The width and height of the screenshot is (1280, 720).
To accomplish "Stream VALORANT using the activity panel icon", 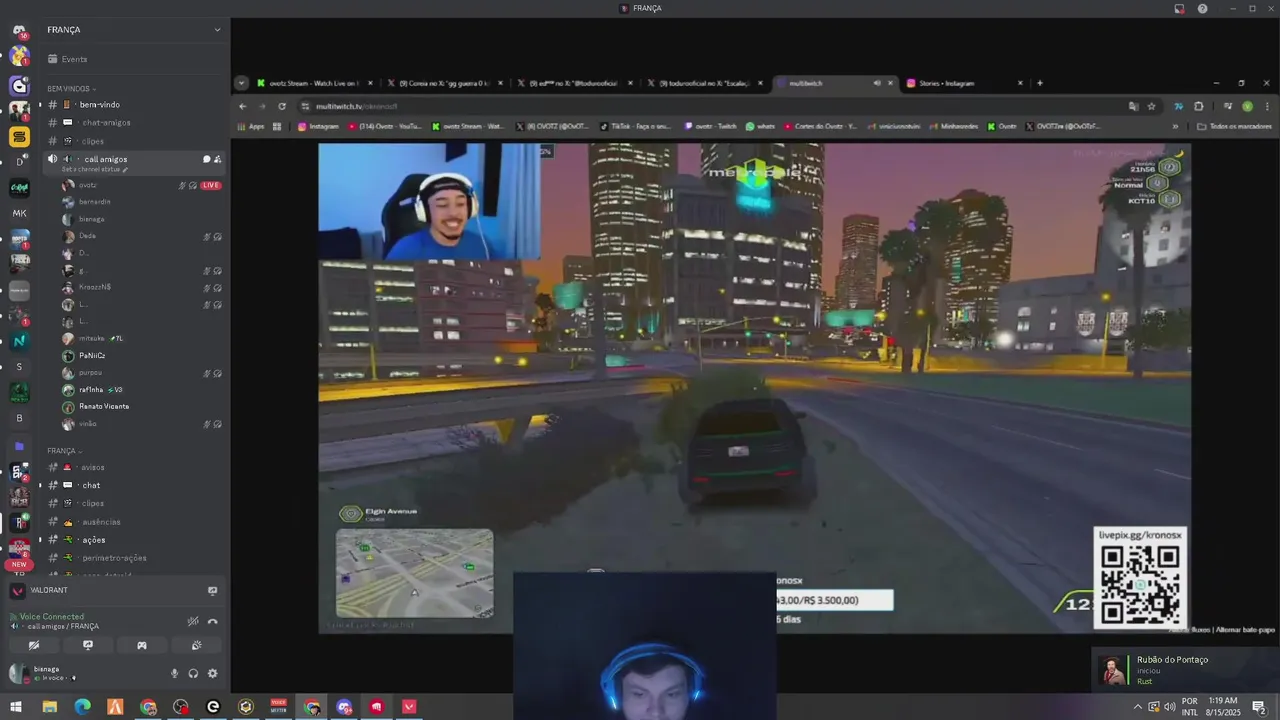I will pos(212,591).
